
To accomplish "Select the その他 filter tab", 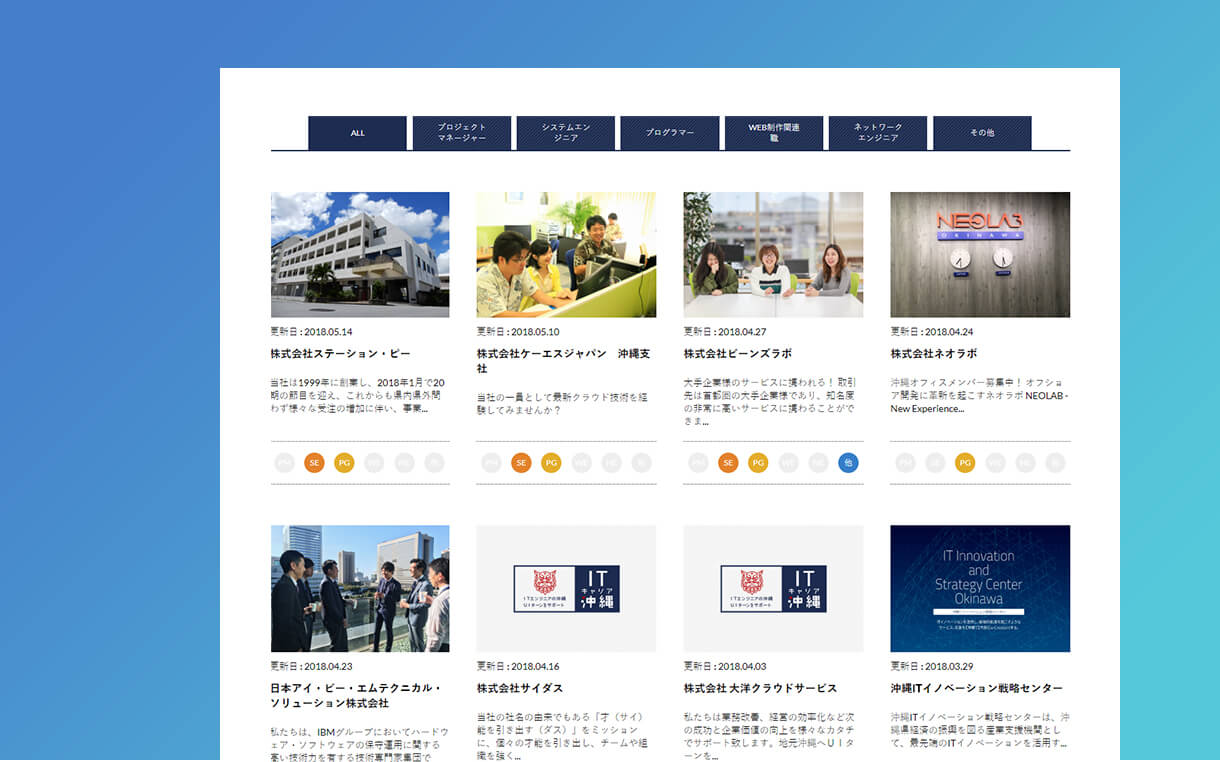I will pos(982,133).
